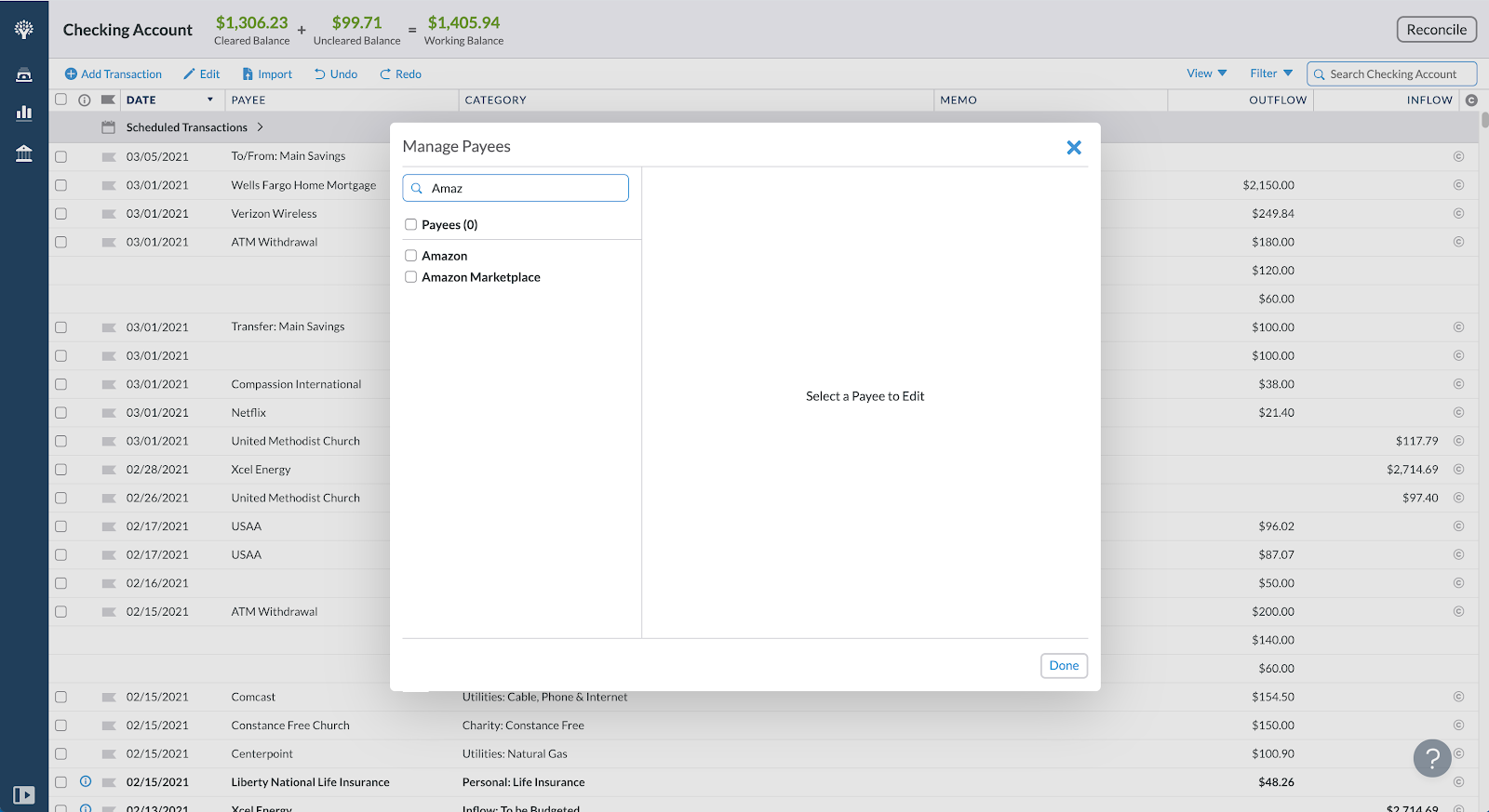Open Reports bar chart icon in sidebar

[x=24, y=113]
